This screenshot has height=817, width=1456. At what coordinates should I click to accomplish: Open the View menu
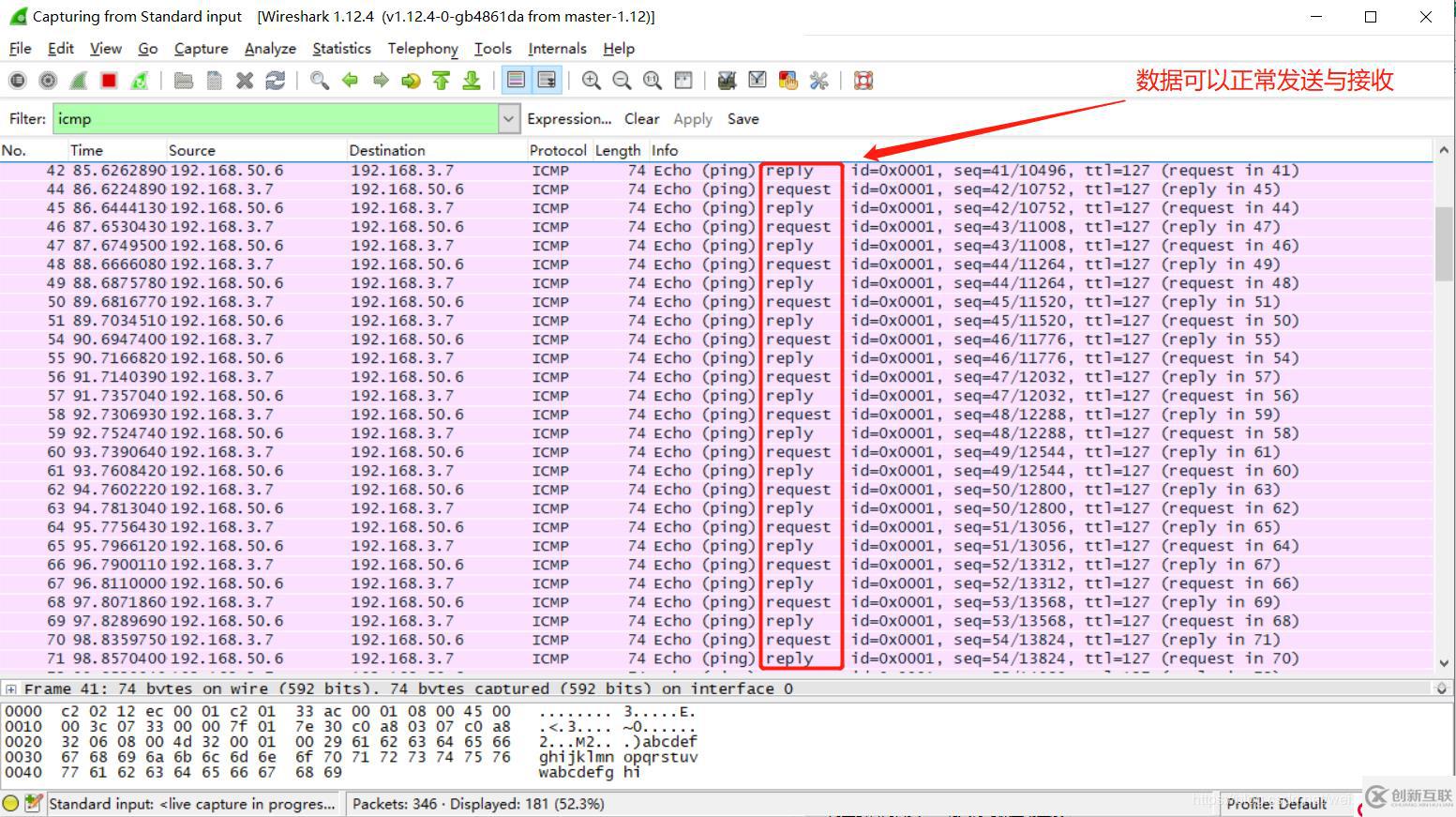coord(105,49)
